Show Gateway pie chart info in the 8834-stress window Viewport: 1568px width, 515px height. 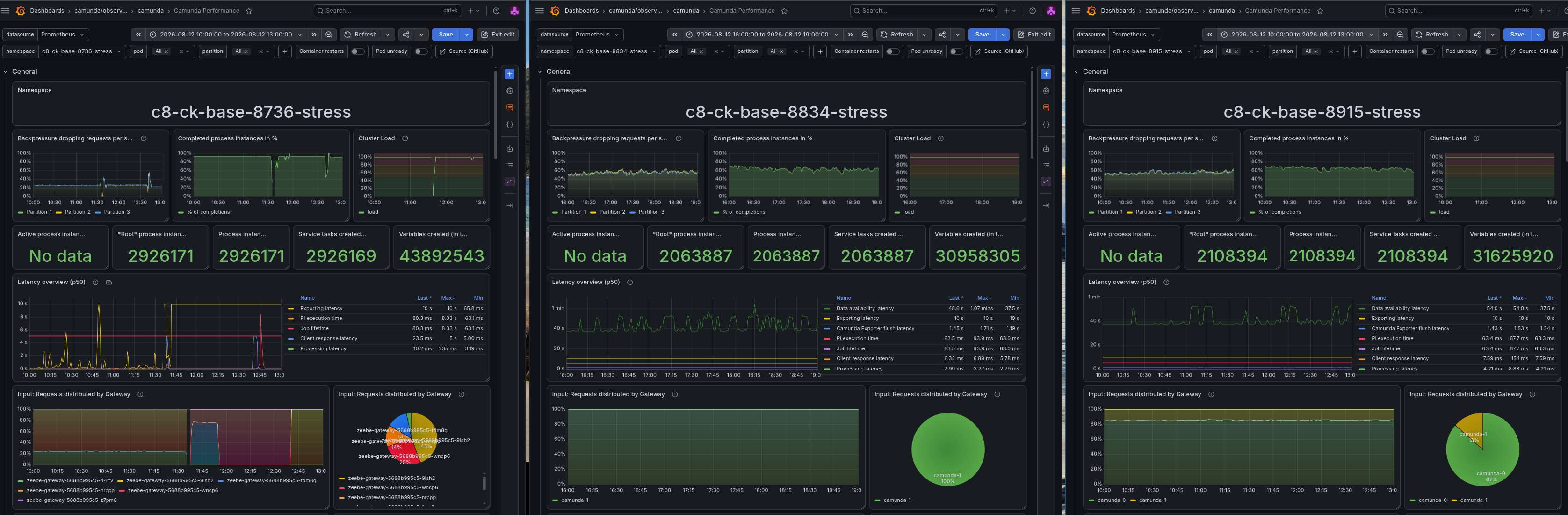[x=997, y=394]
